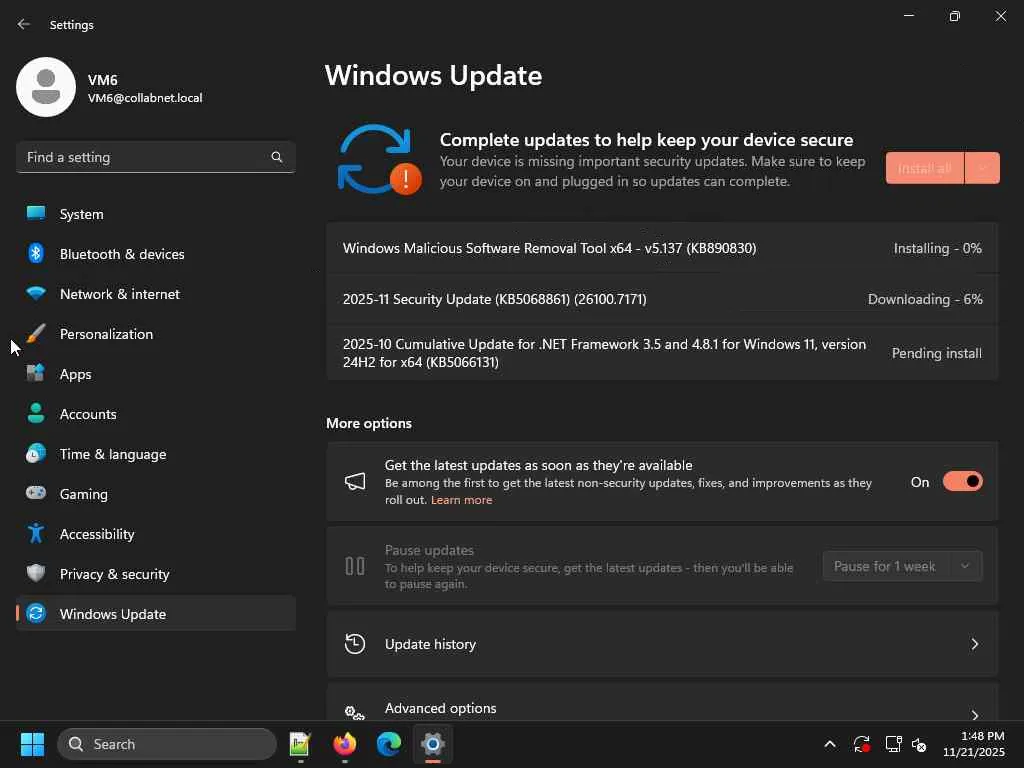1024x768 pixels.
Task: Click the Time & language clock icon
Action: pos(36,453)
